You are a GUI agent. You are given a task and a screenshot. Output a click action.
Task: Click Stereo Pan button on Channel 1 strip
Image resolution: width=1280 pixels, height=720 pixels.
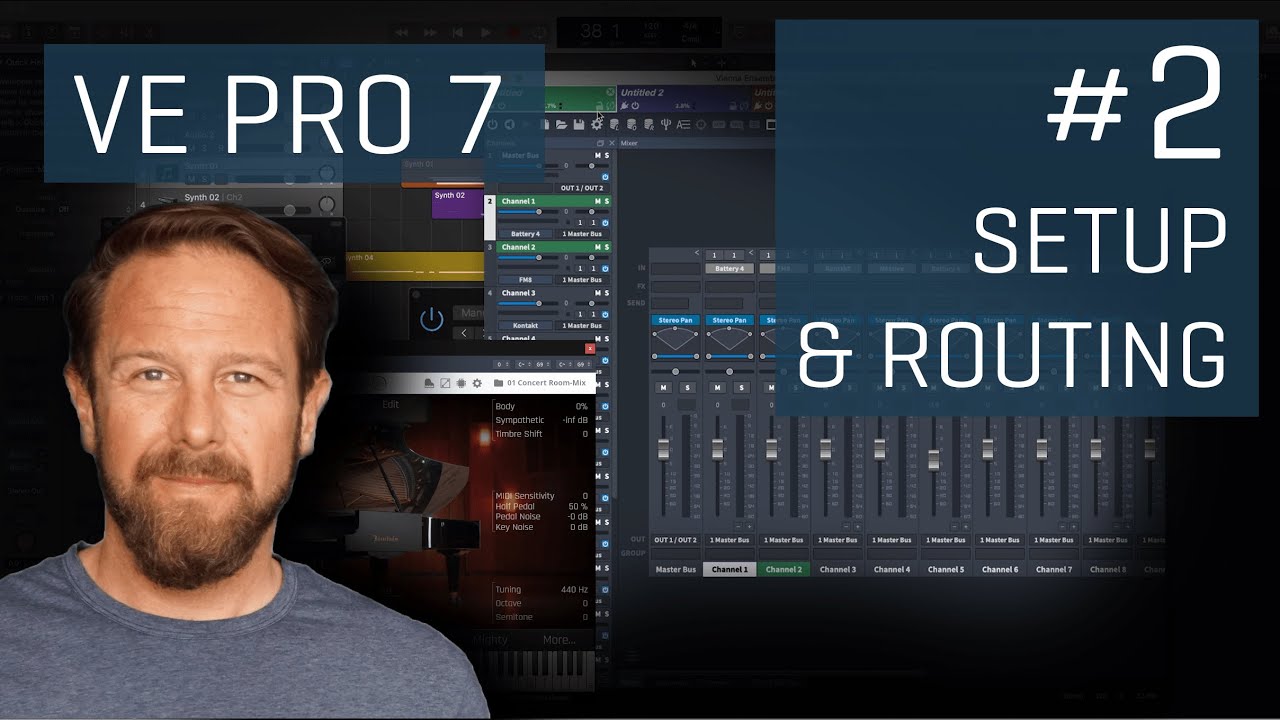click(730, 320)
